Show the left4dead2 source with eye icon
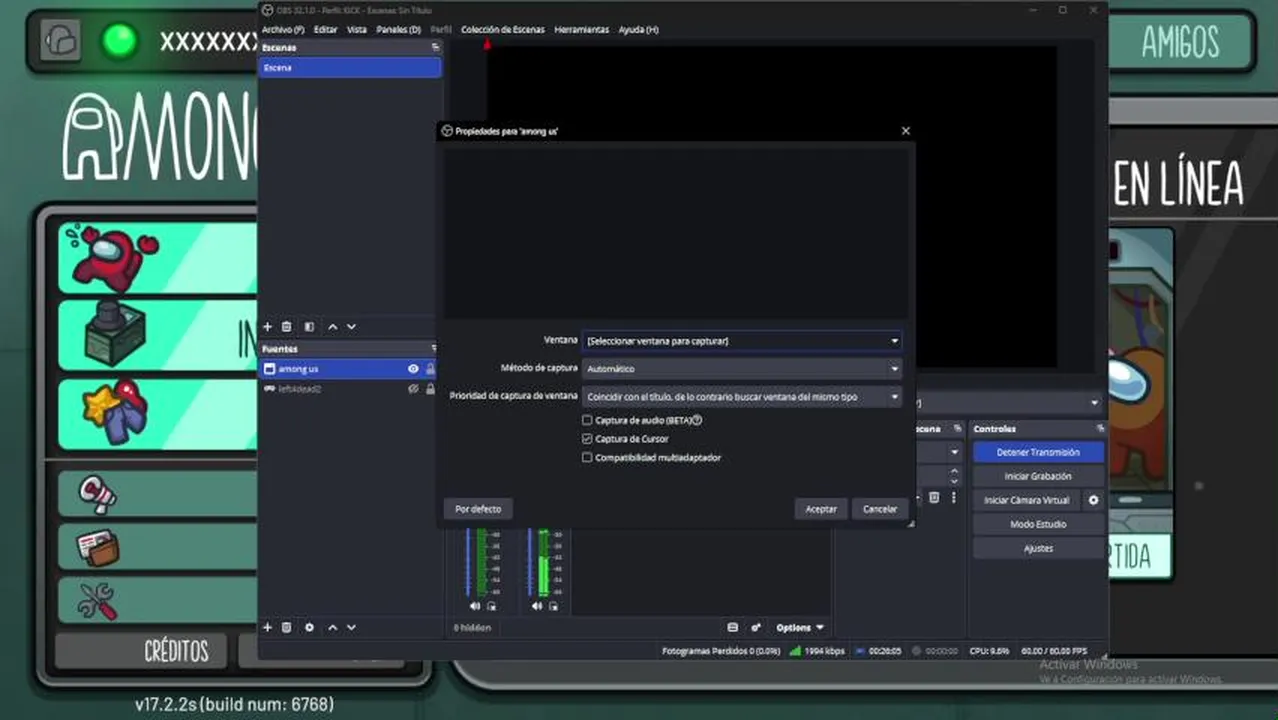The height and width of the screenshot is (720, 1278). point(413,389)
